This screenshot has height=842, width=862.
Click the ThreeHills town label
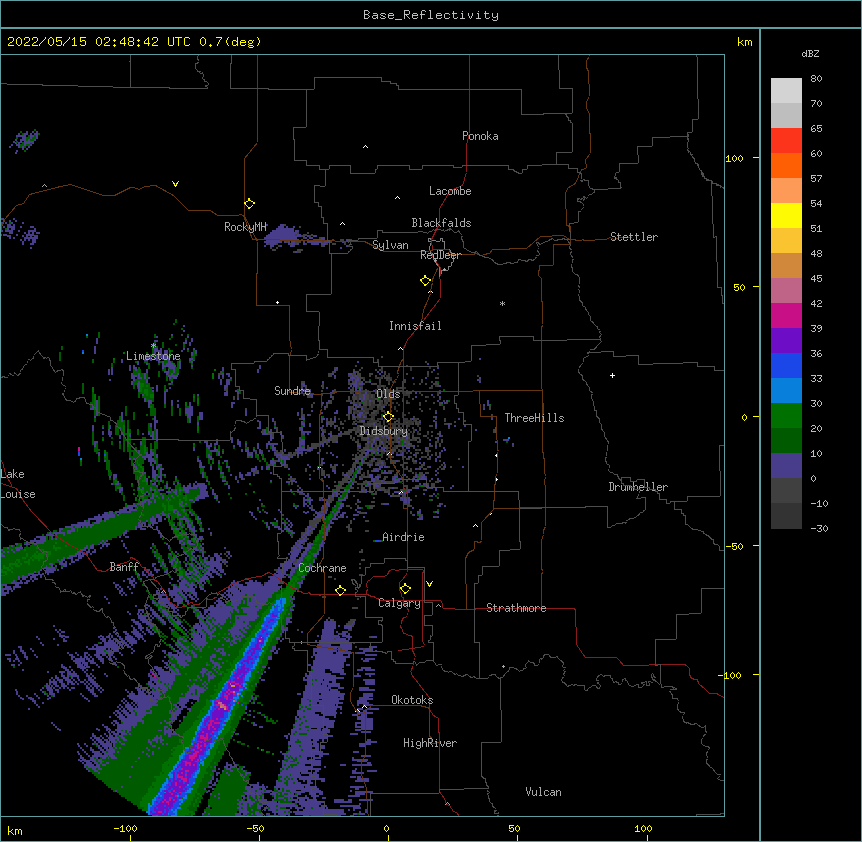pos(534,418)
